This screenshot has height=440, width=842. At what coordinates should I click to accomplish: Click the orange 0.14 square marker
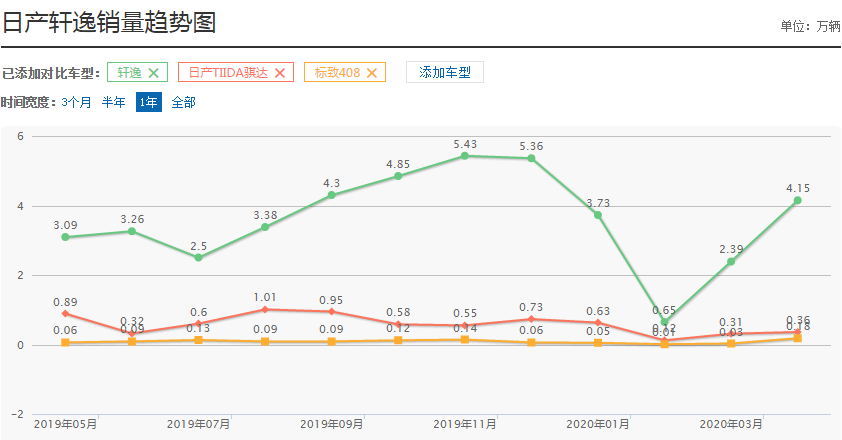(464, 340)
